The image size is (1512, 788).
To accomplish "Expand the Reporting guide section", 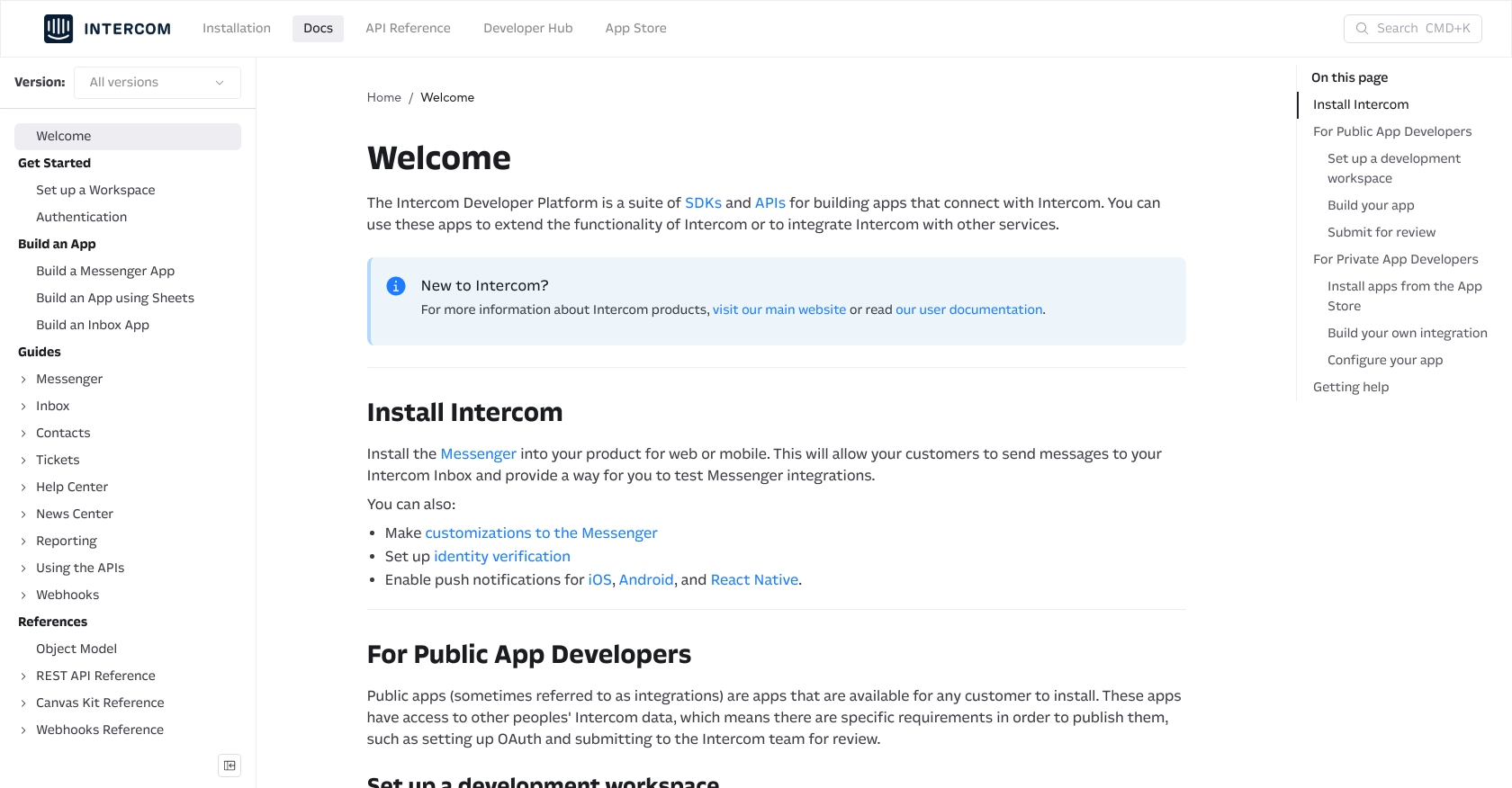I will click(x=23, y=542).
